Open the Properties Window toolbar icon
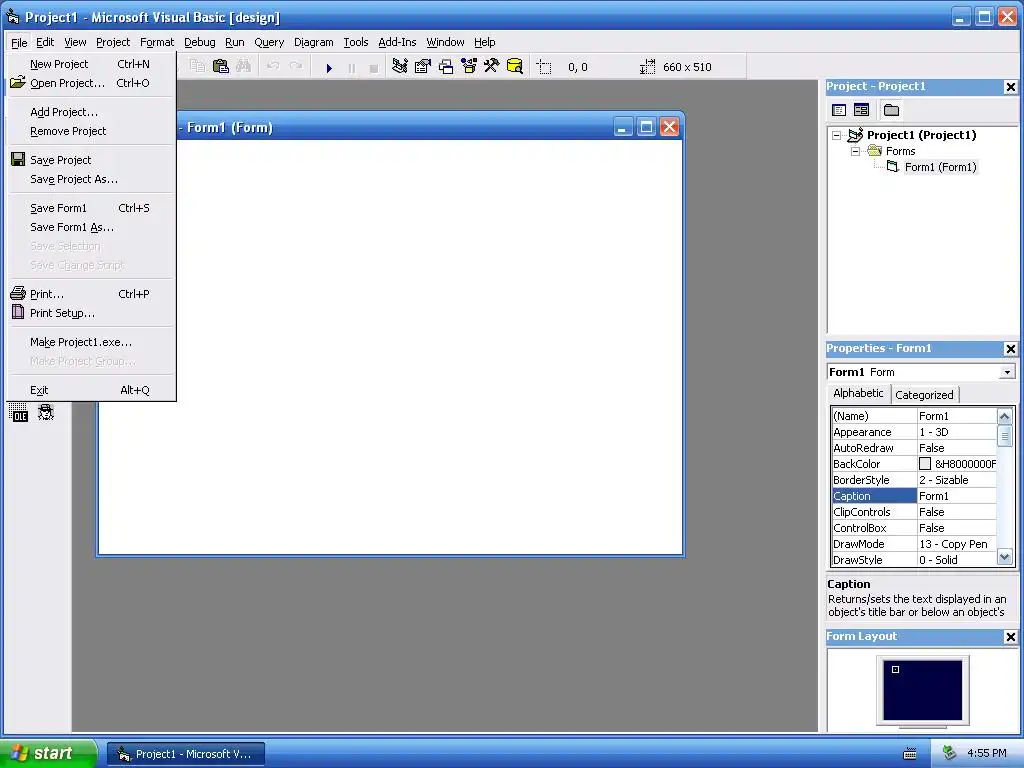The image size is (1024, 768). click(423, 66)
